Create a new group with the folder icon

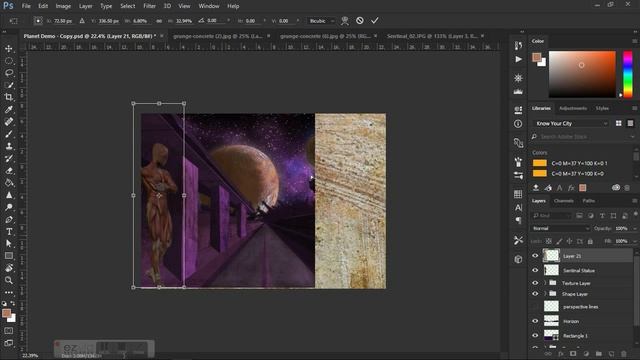(x=598, y=353)
